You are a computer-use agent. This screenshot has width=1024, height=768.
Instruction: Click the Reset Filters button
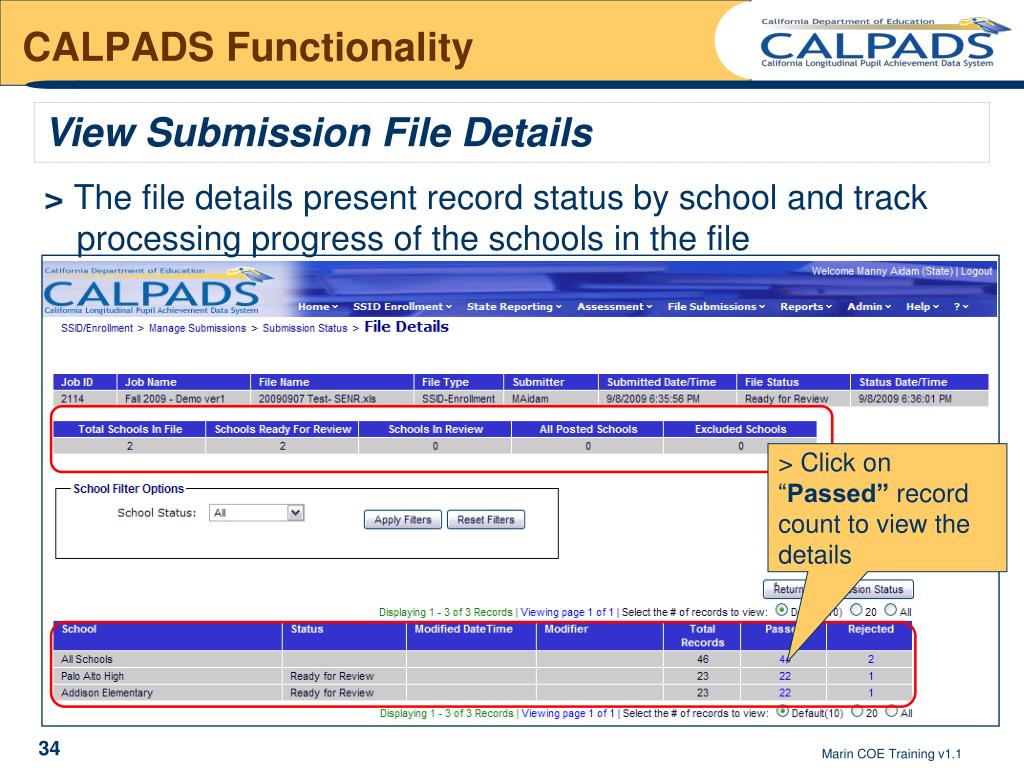[x=486, y=520]
